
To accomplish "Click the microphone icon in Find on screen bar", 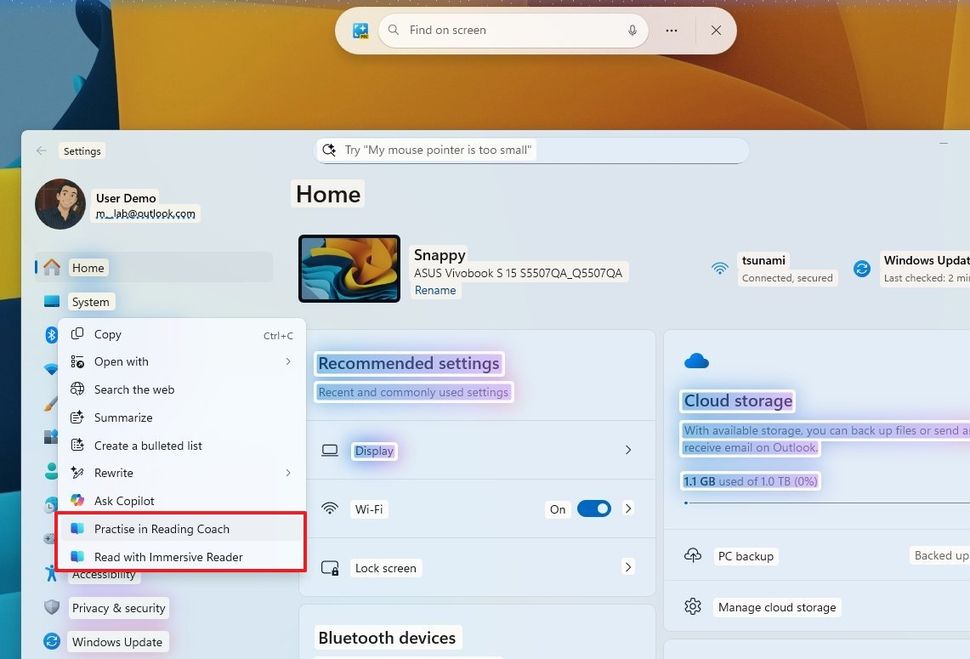I will [632, 31].
